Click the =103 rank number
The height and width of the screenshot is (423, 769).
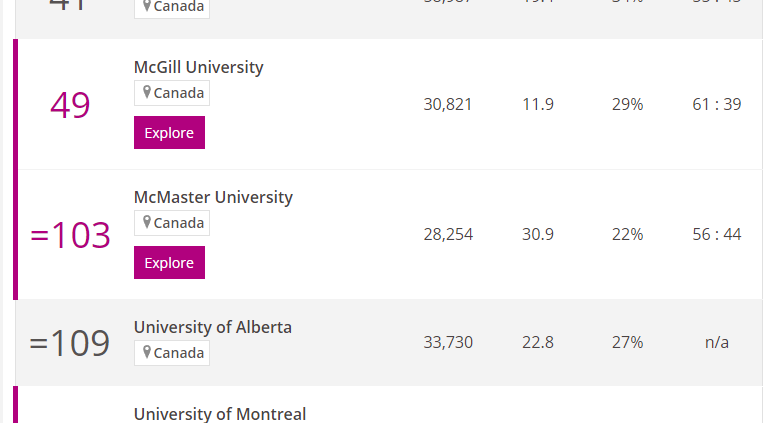[x=70, y=235]
